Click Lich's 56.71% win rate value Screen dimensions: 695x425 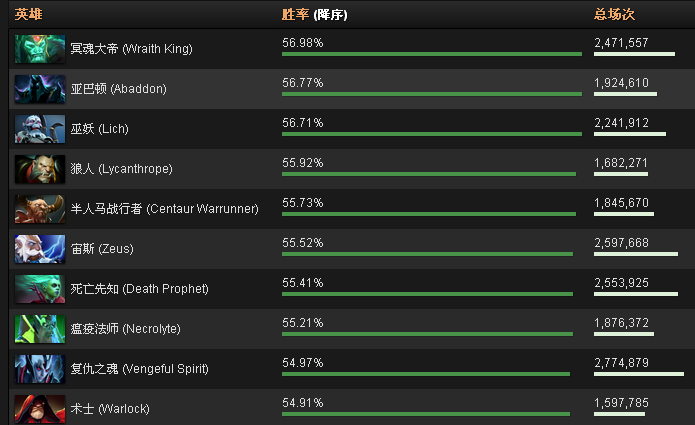pyautogui.click(x=303, y=123)
